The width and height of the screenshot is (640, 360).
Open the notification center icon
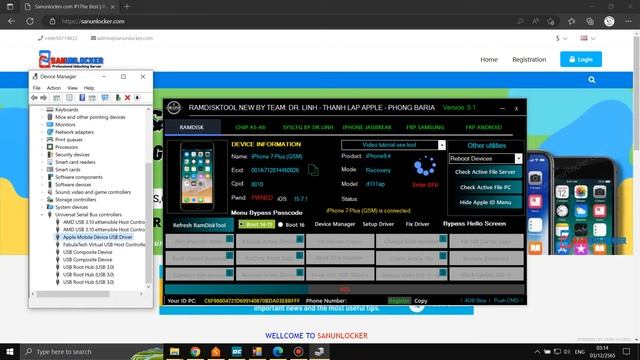[x=627, y=351]
